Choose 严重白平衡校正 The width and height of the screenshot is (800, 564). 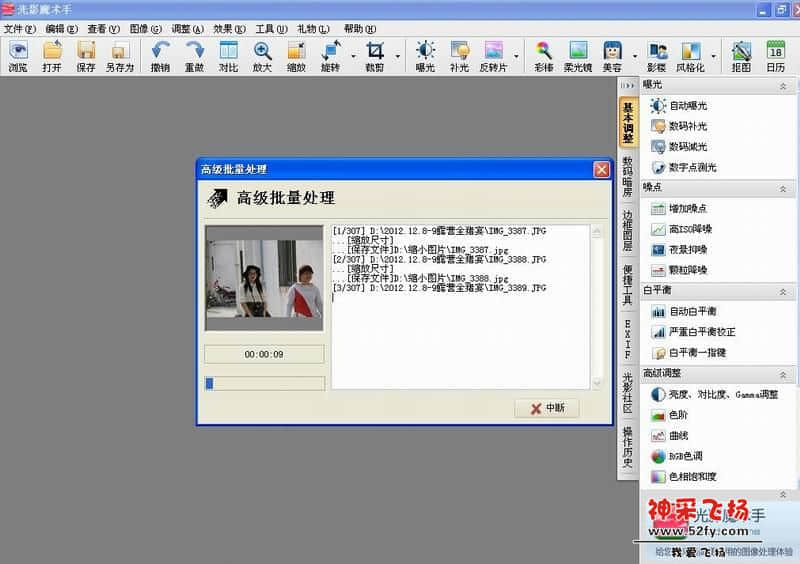coord(693,332)
